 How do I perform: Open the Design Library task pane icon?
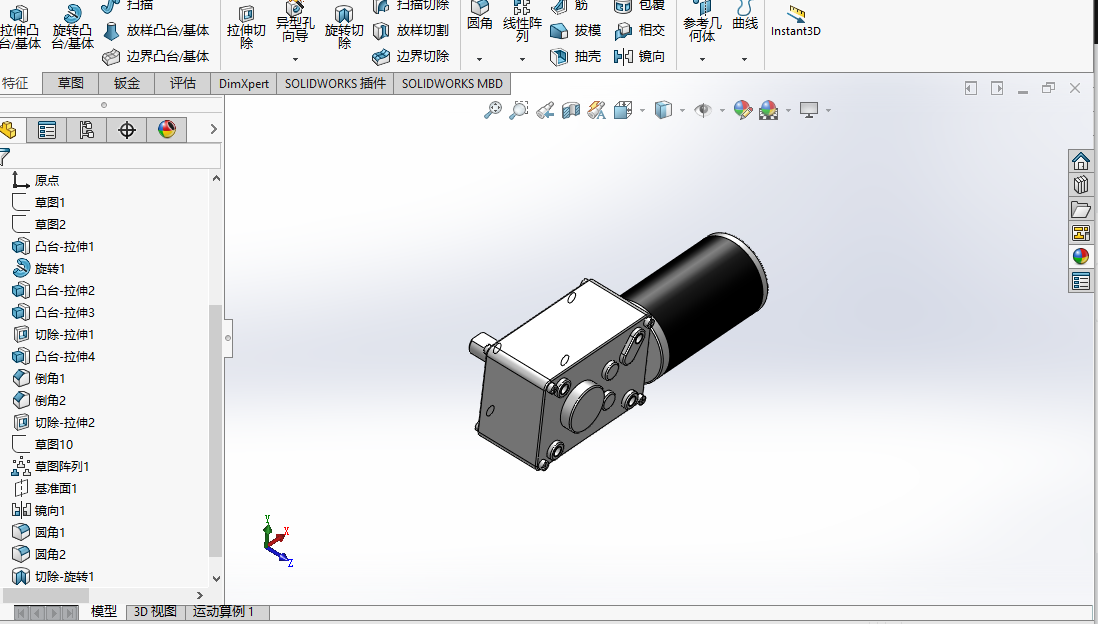click(x=1080, y=184)
